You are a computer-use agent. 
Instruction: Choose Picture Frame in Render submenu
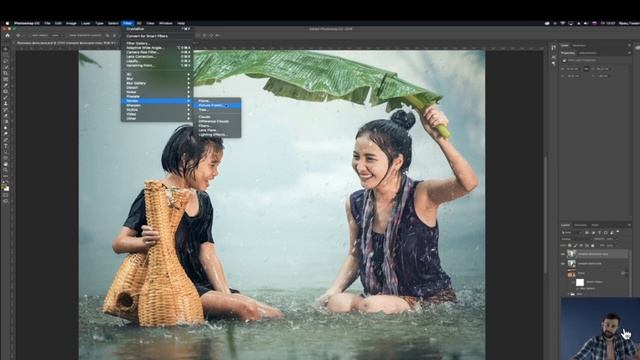click(217, 105)
